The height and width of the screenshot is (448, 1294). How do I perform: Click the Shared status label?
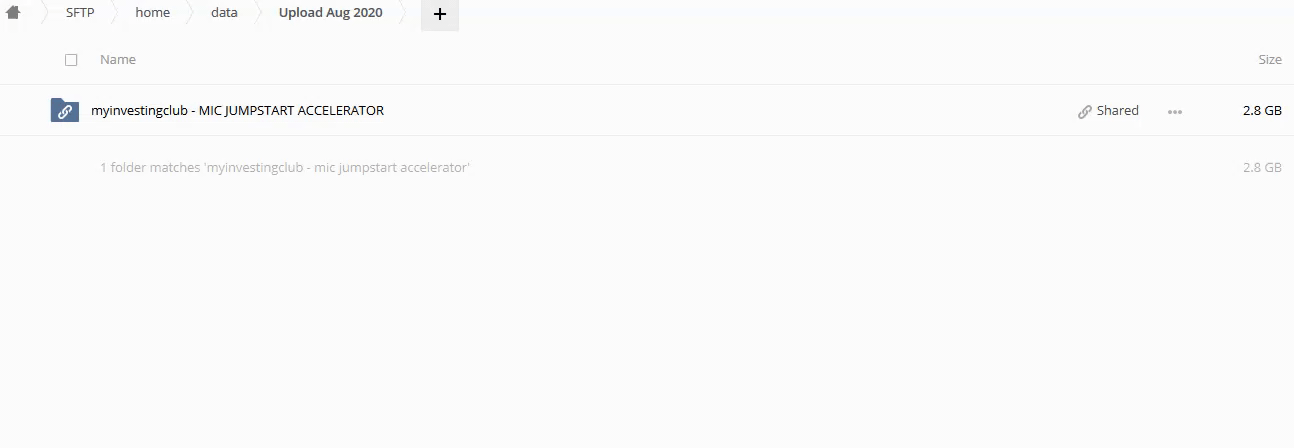(1118, 111)
